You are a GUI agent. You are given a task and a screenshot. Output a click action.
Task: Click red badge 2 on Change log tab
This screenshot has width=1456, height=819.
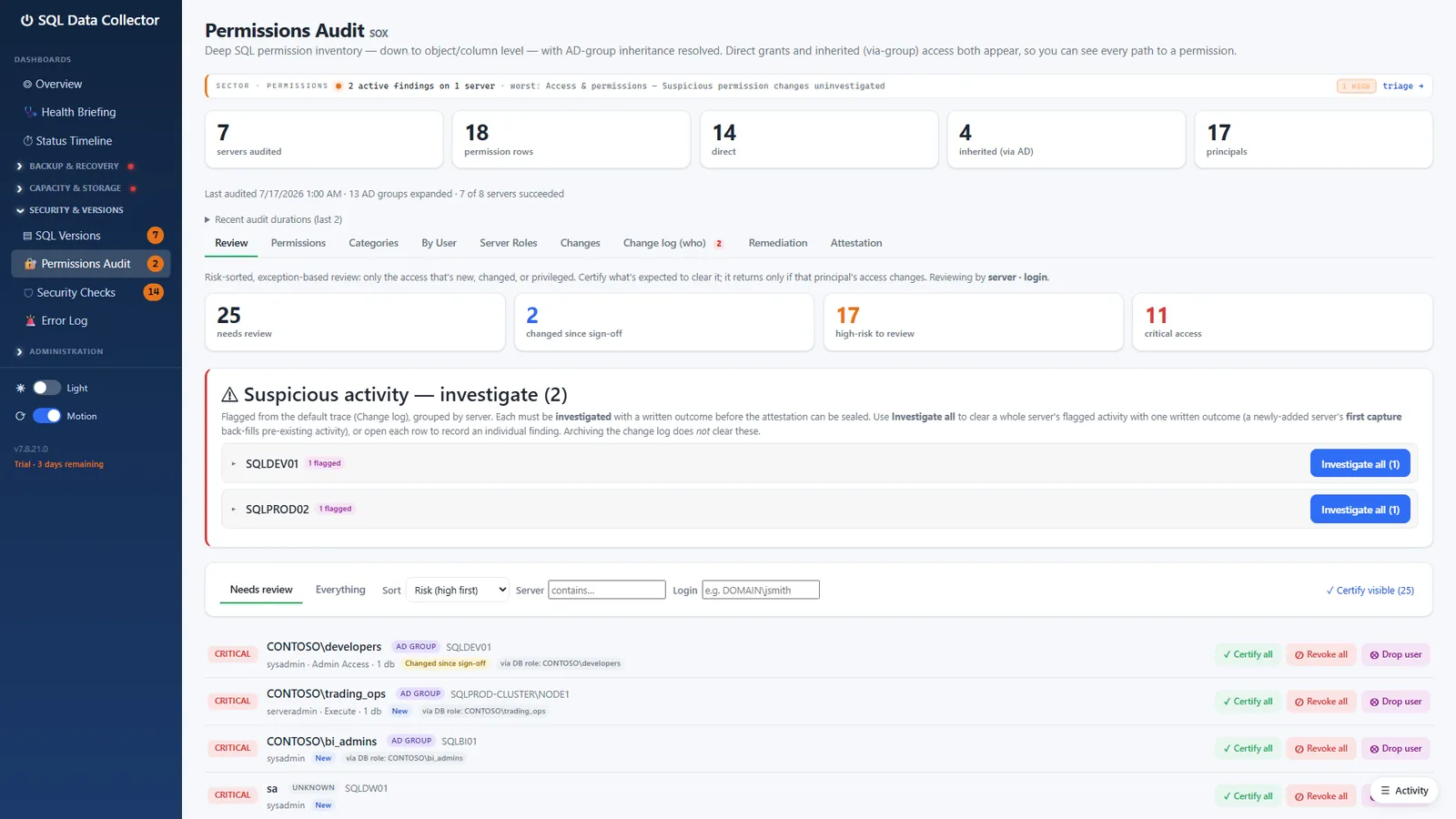tap(719, 244)
